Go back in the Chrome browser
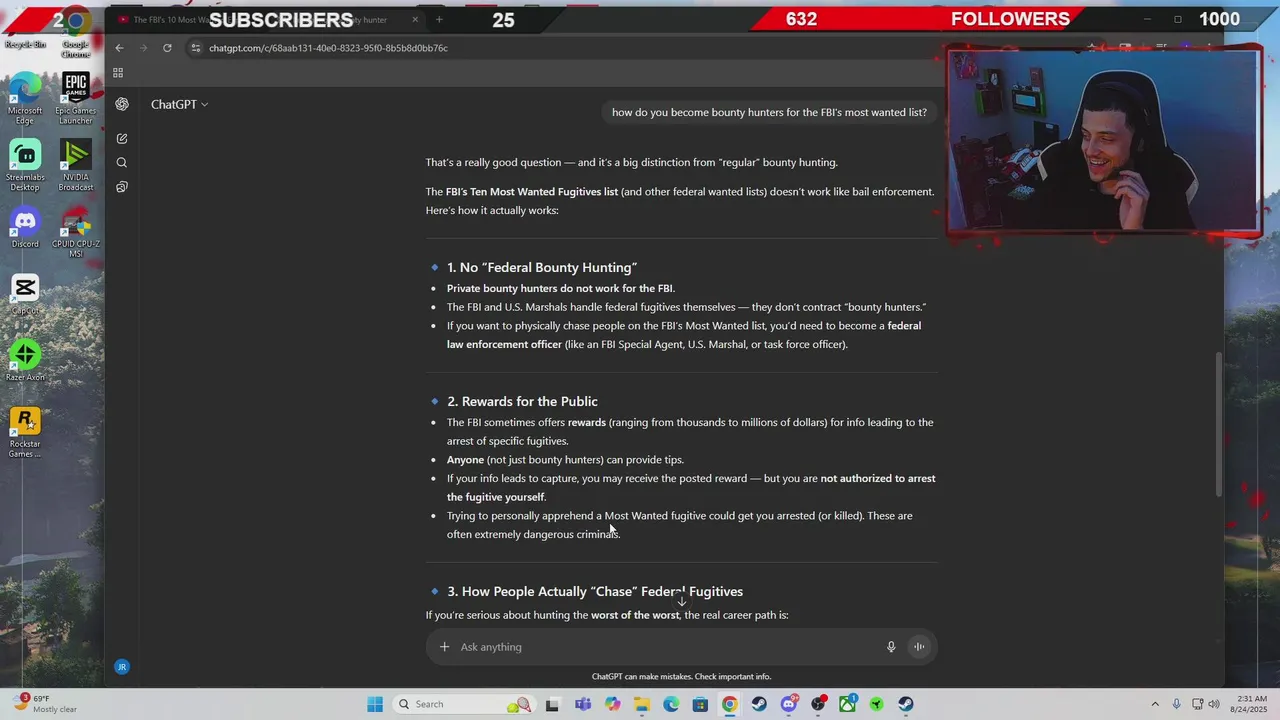 [x=119, y=48]
